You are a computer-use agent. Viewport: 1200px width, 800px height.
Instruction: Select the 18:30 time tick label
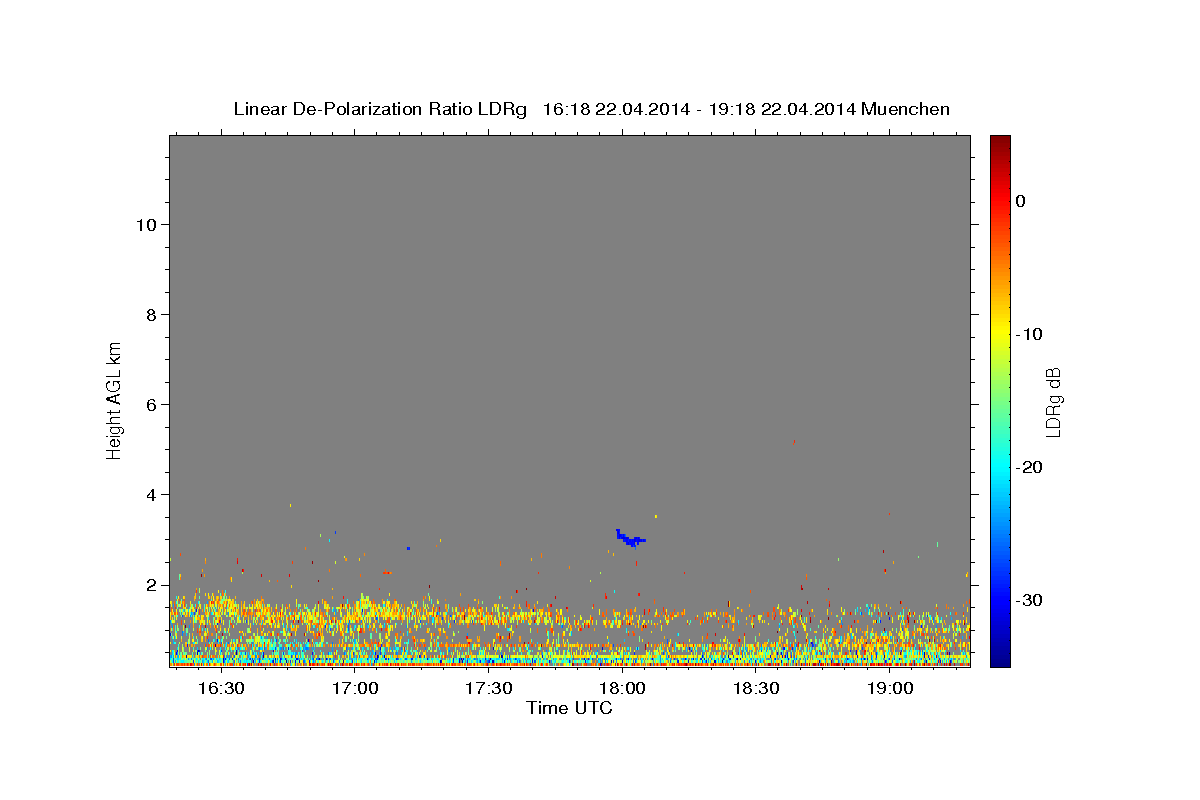pos(756,689)
